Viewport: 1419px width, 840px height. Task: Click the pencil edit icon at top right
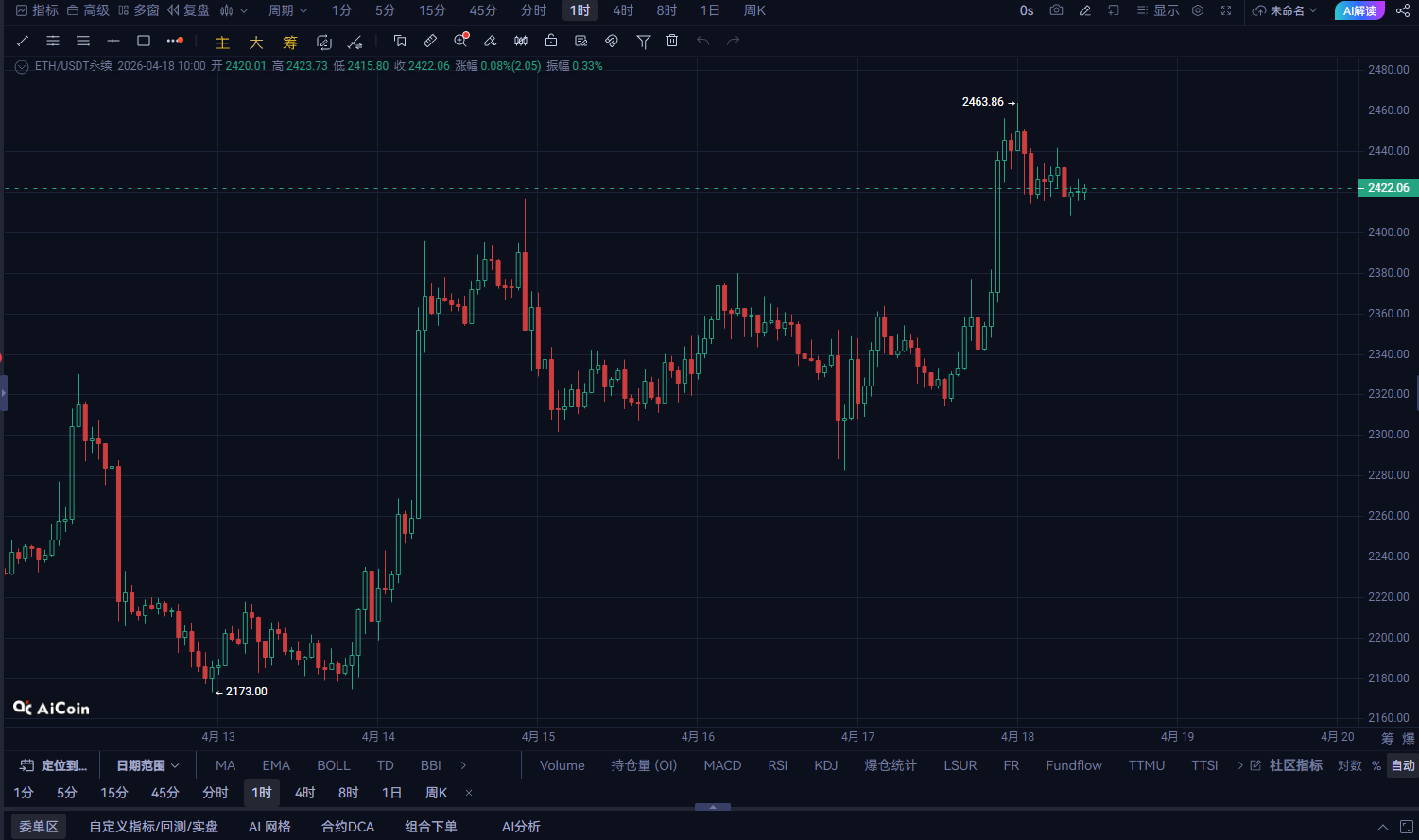[x=1085, y=10]
